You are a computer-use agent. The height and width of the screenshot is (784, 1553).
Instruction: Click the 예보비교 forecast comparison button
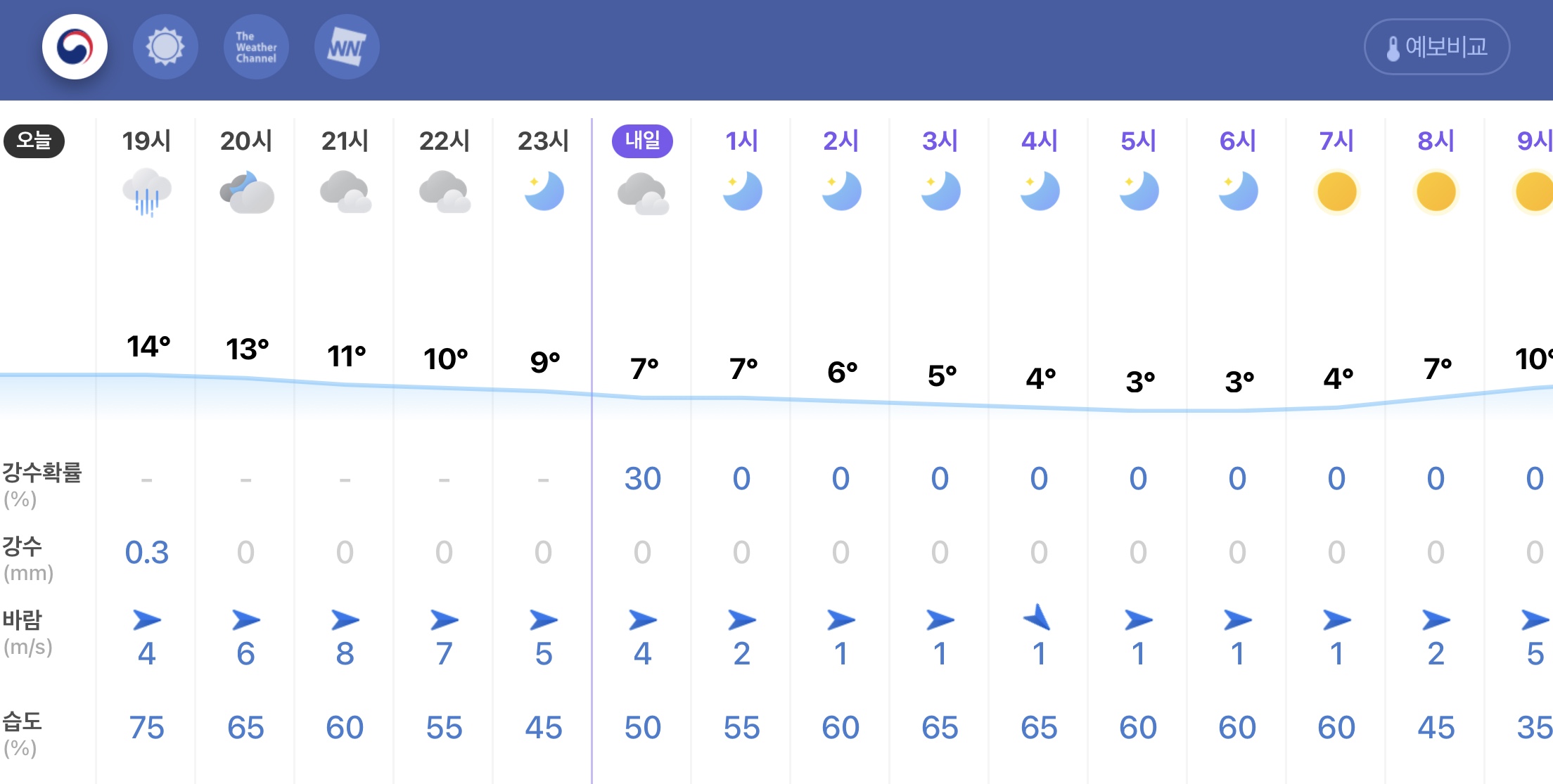(x=1436, y=47)
